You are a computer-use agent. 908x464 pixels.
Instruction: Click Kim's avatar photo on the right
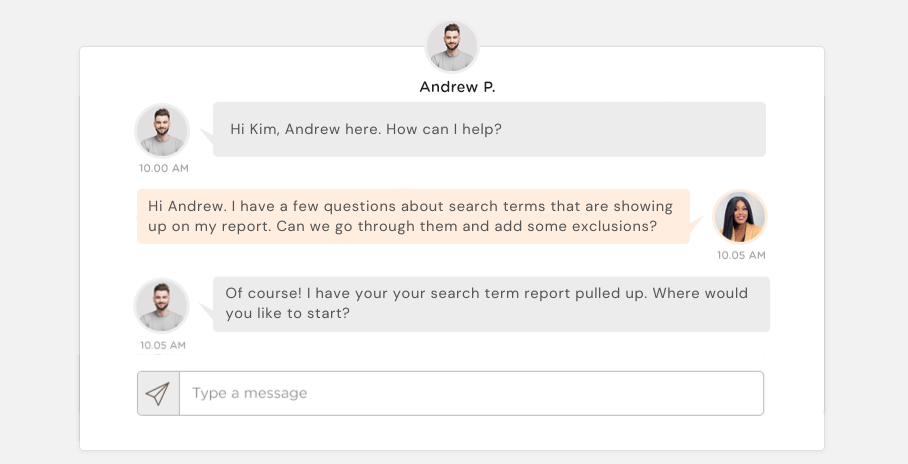coord(739,217)
